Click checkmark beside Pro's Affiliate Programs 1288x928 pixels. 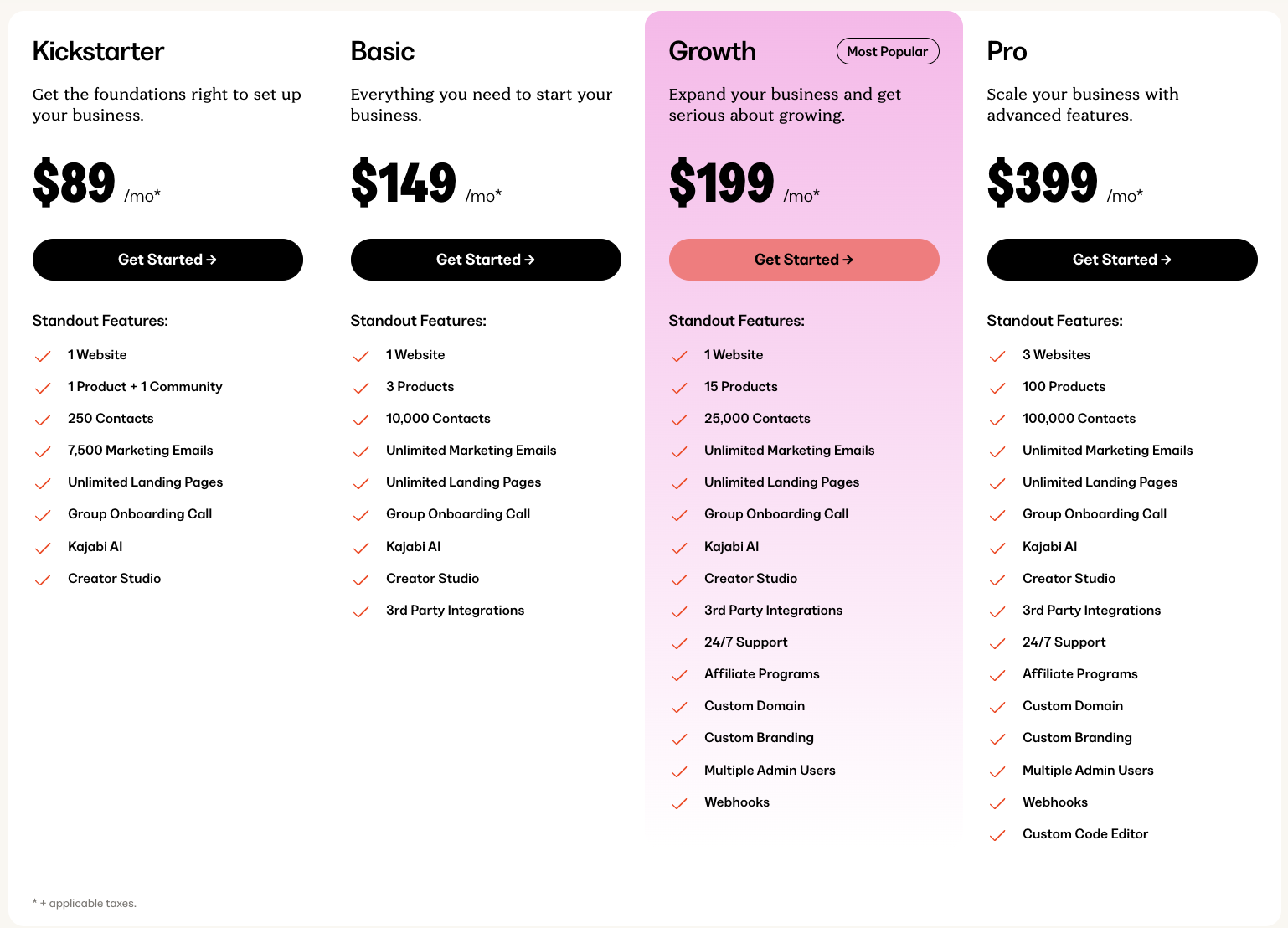(997, 675)
